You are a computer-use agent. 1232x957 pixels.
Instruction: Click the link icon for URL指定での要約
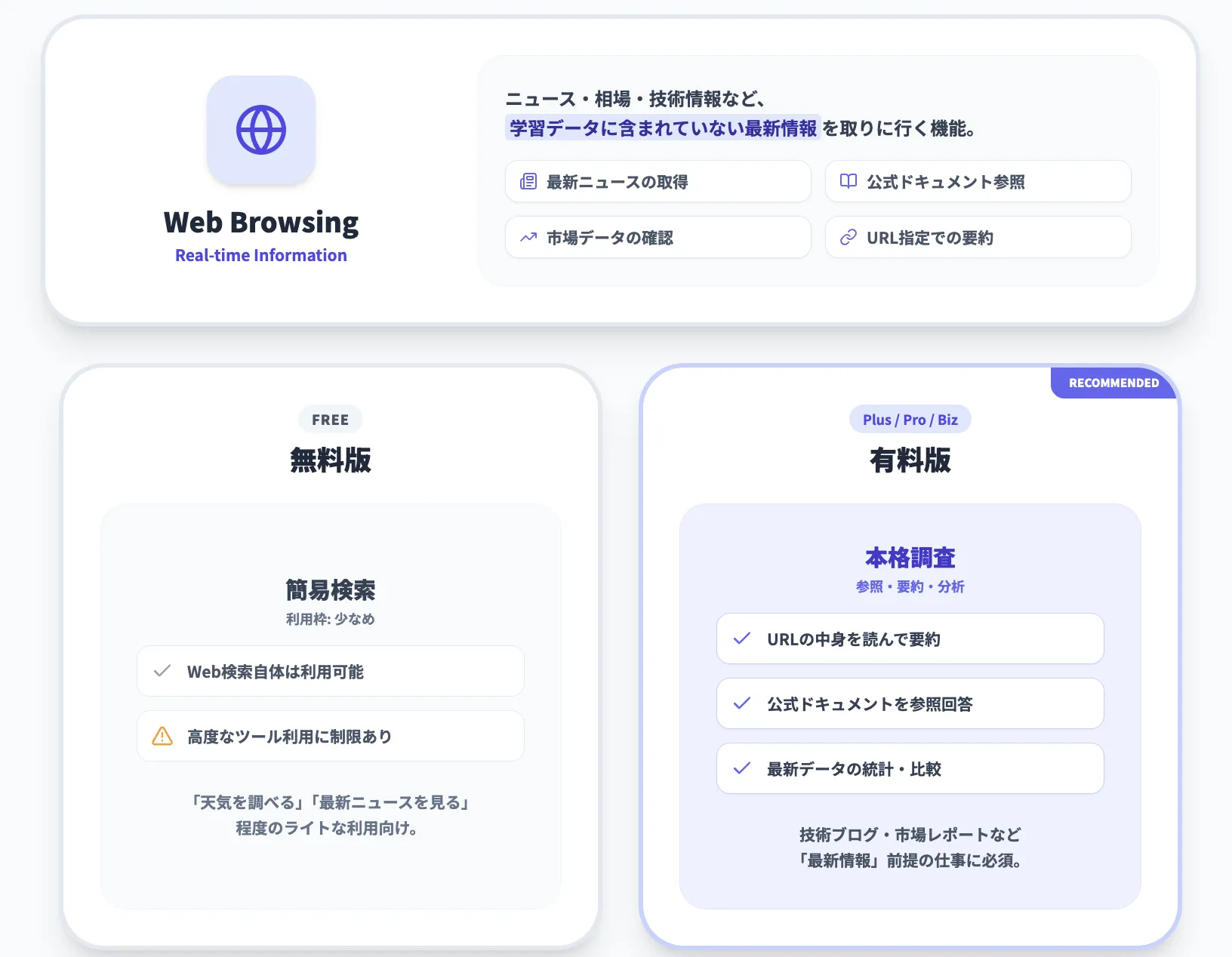(x=848, y=237)
